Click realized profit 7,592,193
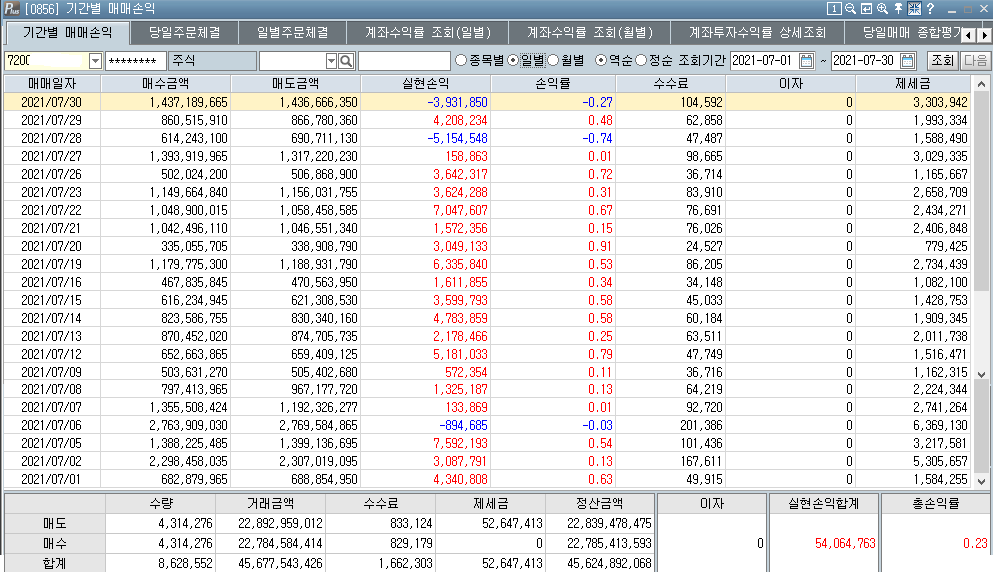Image resolution: width=993 pixels, height=572 pixels. [x=460, y=443]
